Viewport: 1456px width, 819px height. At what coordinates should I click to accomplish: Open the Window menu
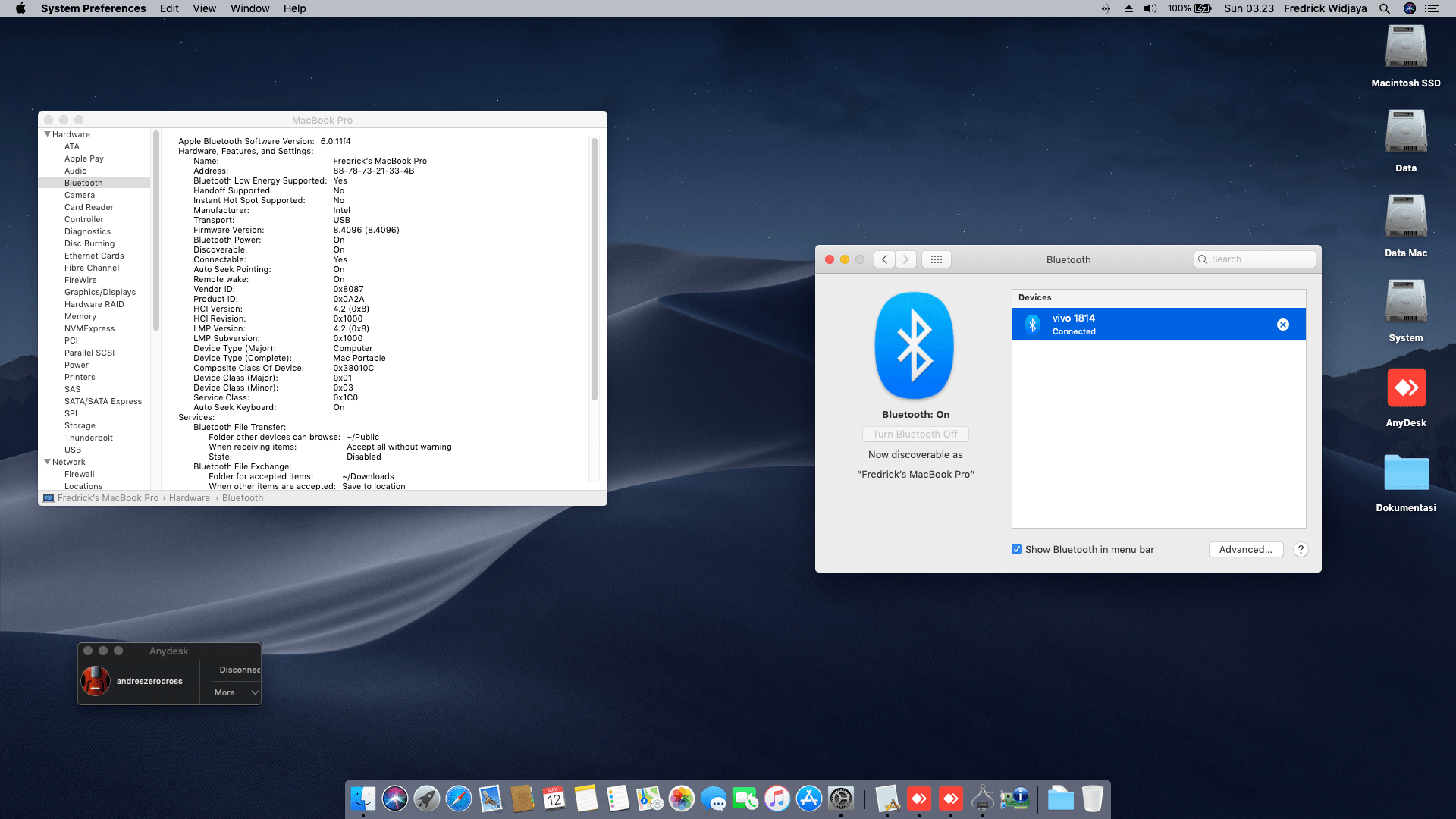pos(249,8)
